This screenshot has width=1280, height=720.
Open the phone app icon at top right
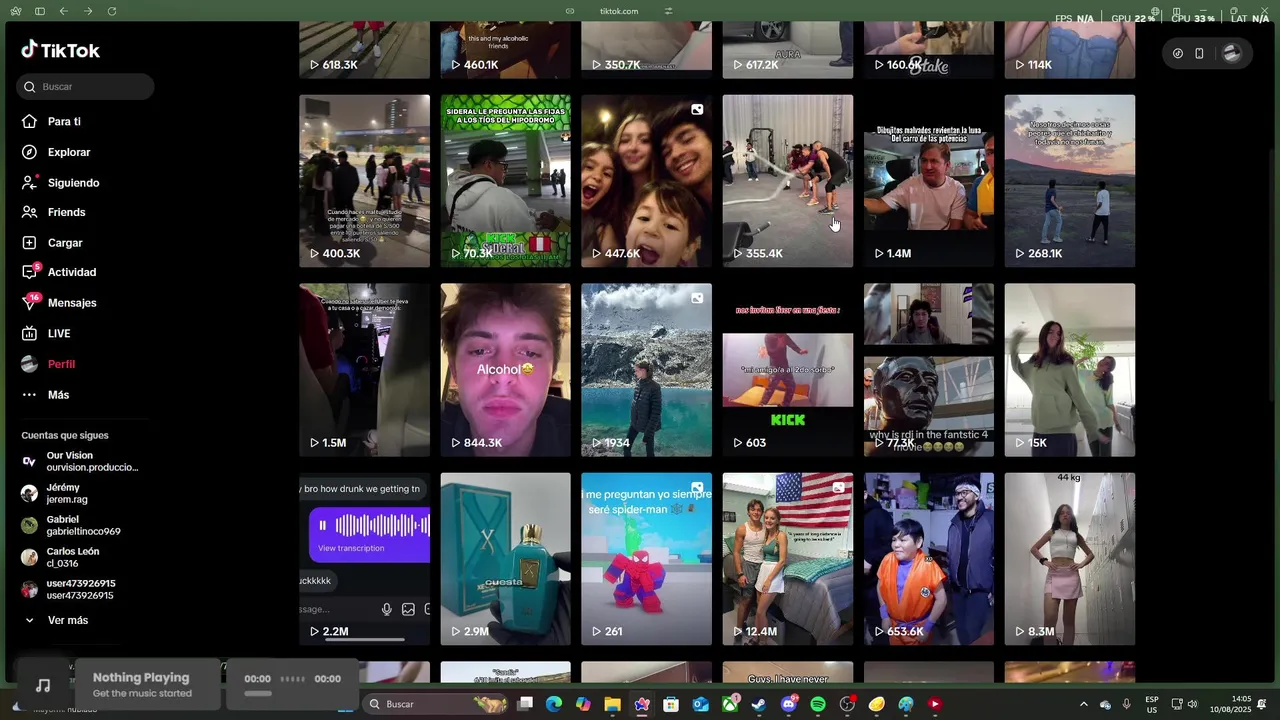click(1199, 53)
